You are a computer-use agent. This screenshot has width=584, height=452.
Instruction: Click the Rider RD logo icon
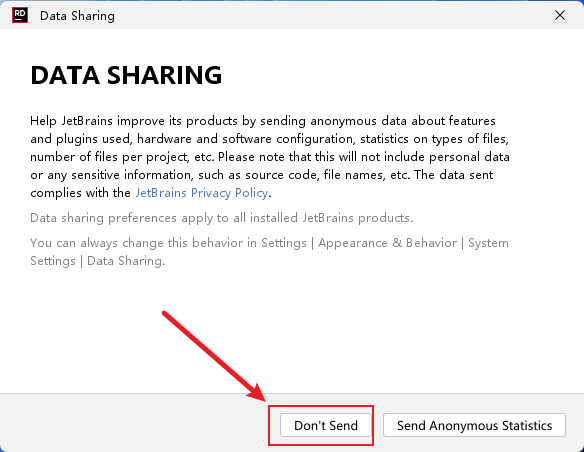coord(20,15)
